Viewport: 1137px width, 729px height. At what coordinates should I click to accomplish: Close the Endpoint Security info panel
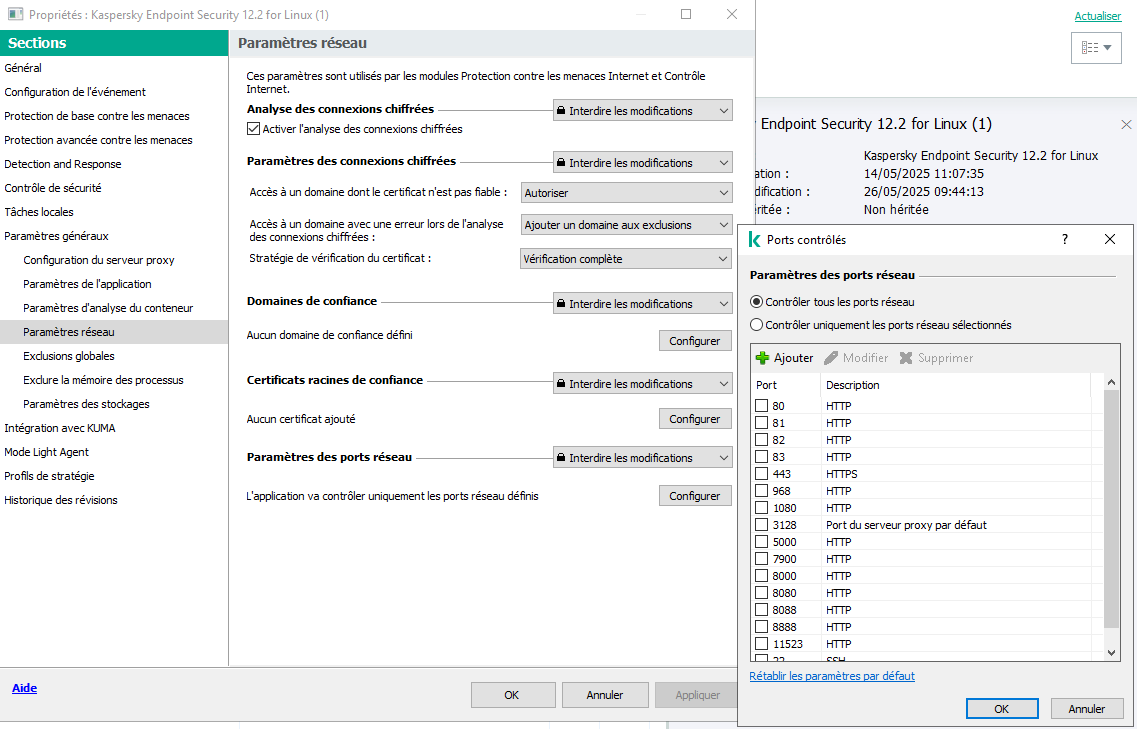pos(1125,125)
